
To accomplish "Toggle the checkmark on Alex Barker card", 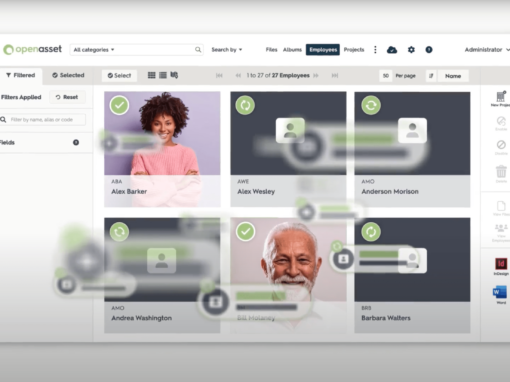I will point(119,105).
